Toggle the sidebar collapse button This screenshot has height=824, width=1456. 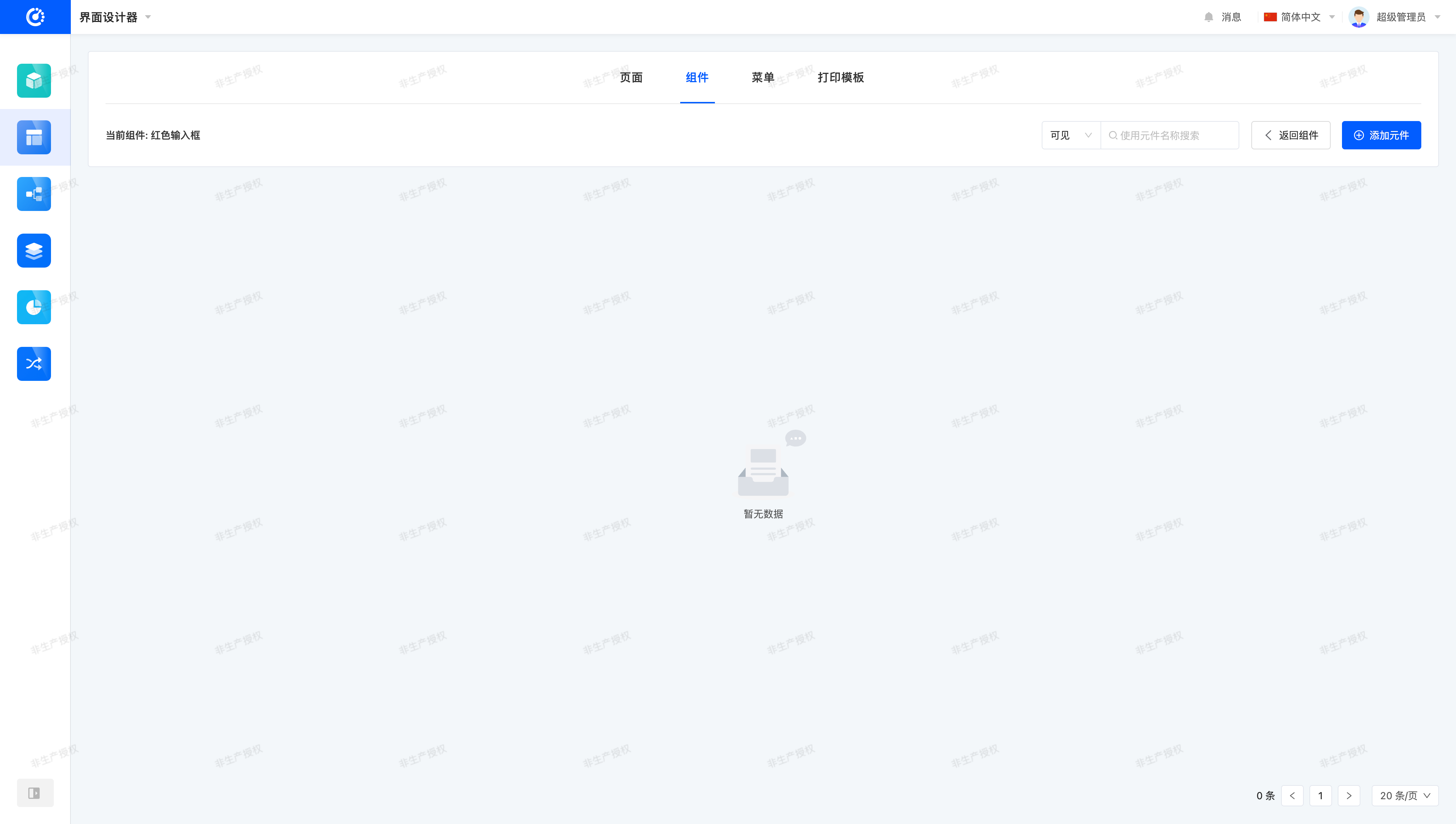[x=35, y=793]
